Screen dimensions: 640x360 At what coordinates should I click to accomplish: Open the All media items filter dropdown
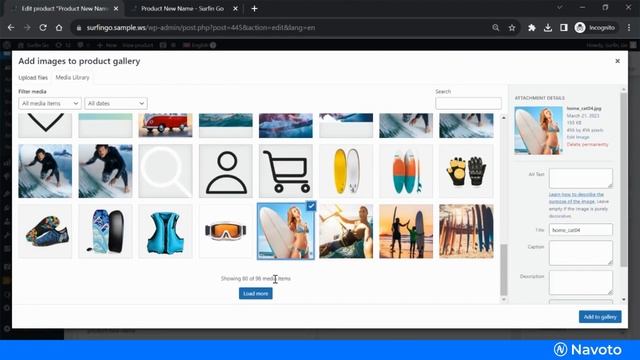click(x=50, y=104)
